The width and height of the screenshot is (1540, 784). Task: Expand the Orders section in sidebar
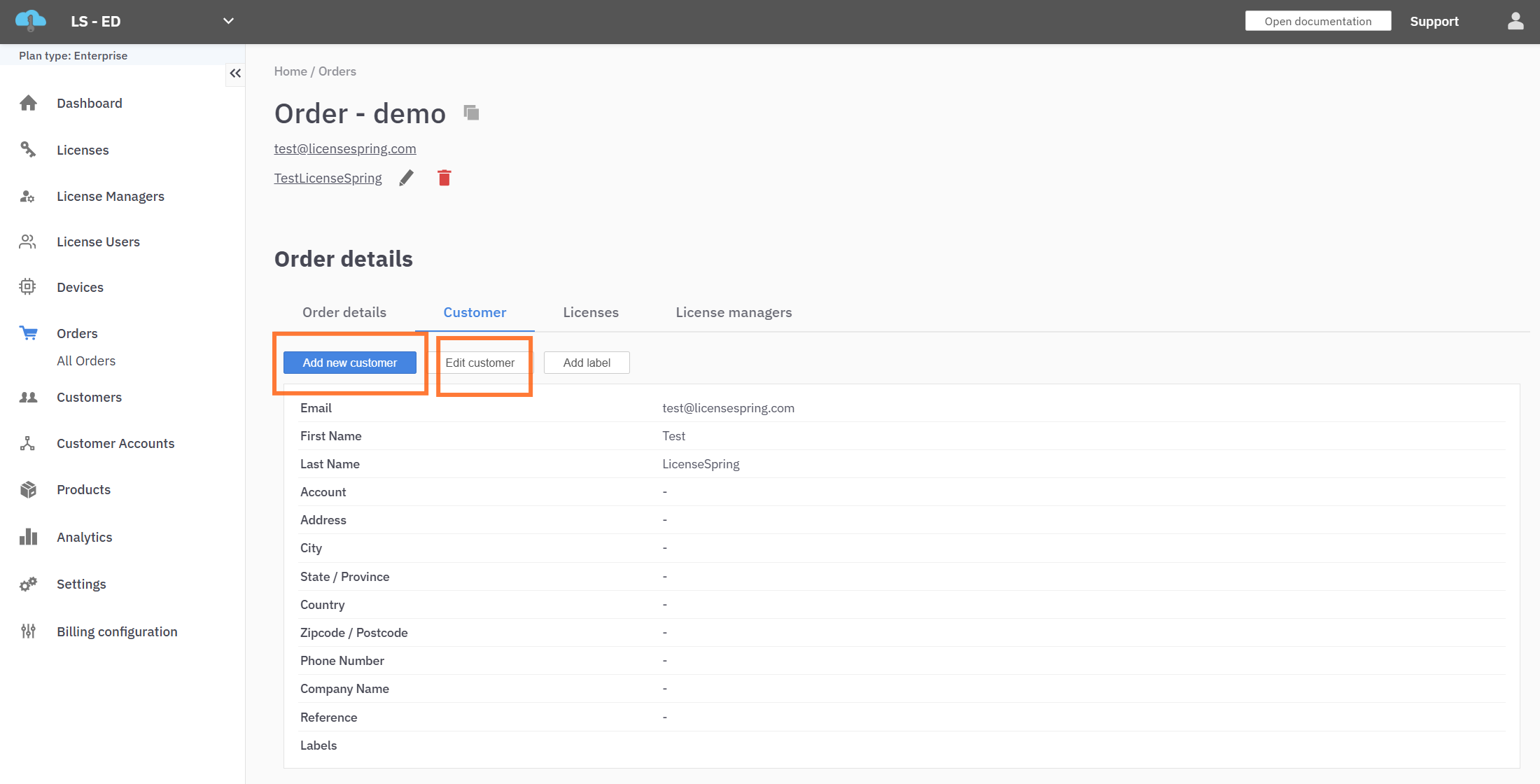77,333
